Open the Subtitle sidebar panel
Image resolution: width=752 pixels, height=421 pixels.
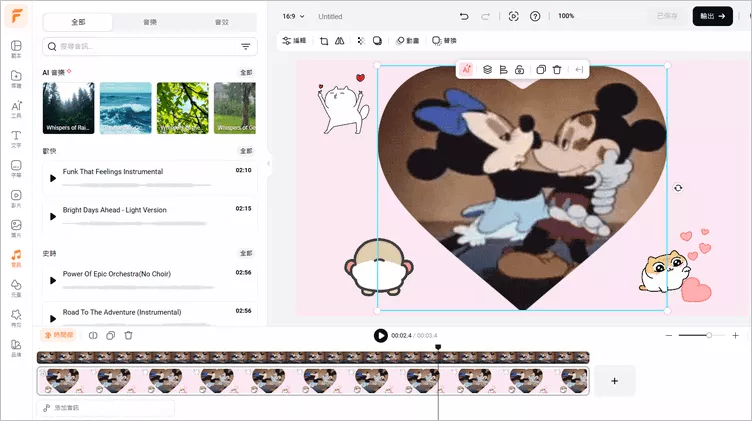coord(16,168)
